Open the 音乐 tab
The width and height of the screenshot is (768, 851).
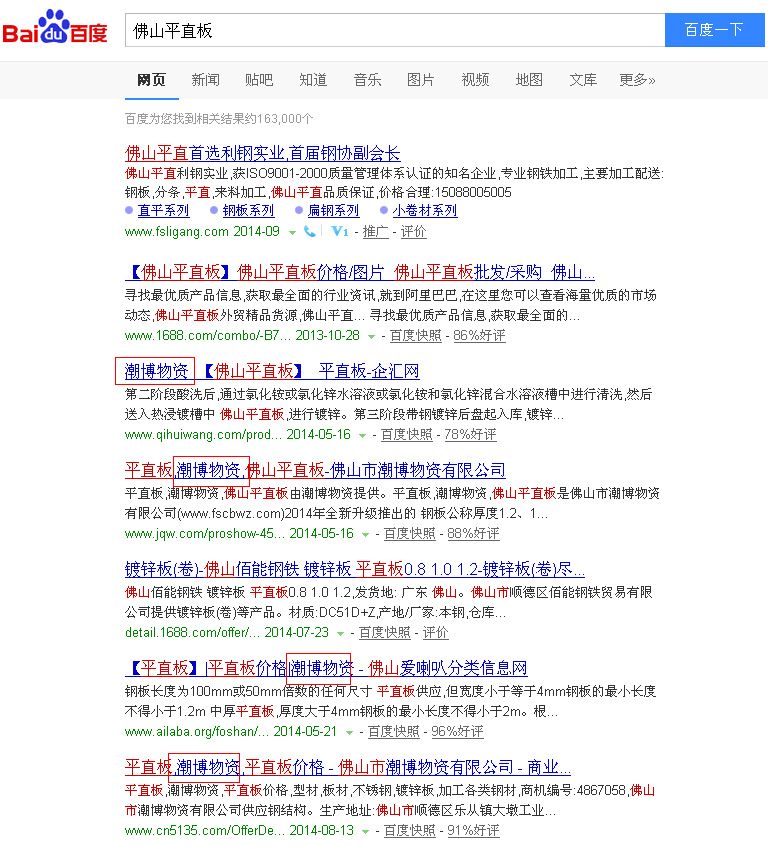click(367, 80)
